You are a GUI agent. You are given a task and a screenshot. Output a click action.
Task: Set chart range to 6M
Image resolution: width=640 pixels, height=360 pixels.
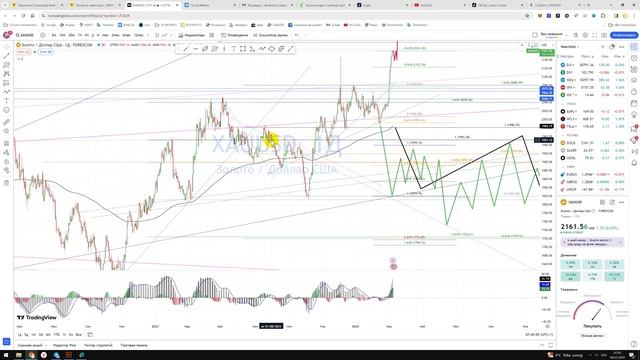point(48,335)
